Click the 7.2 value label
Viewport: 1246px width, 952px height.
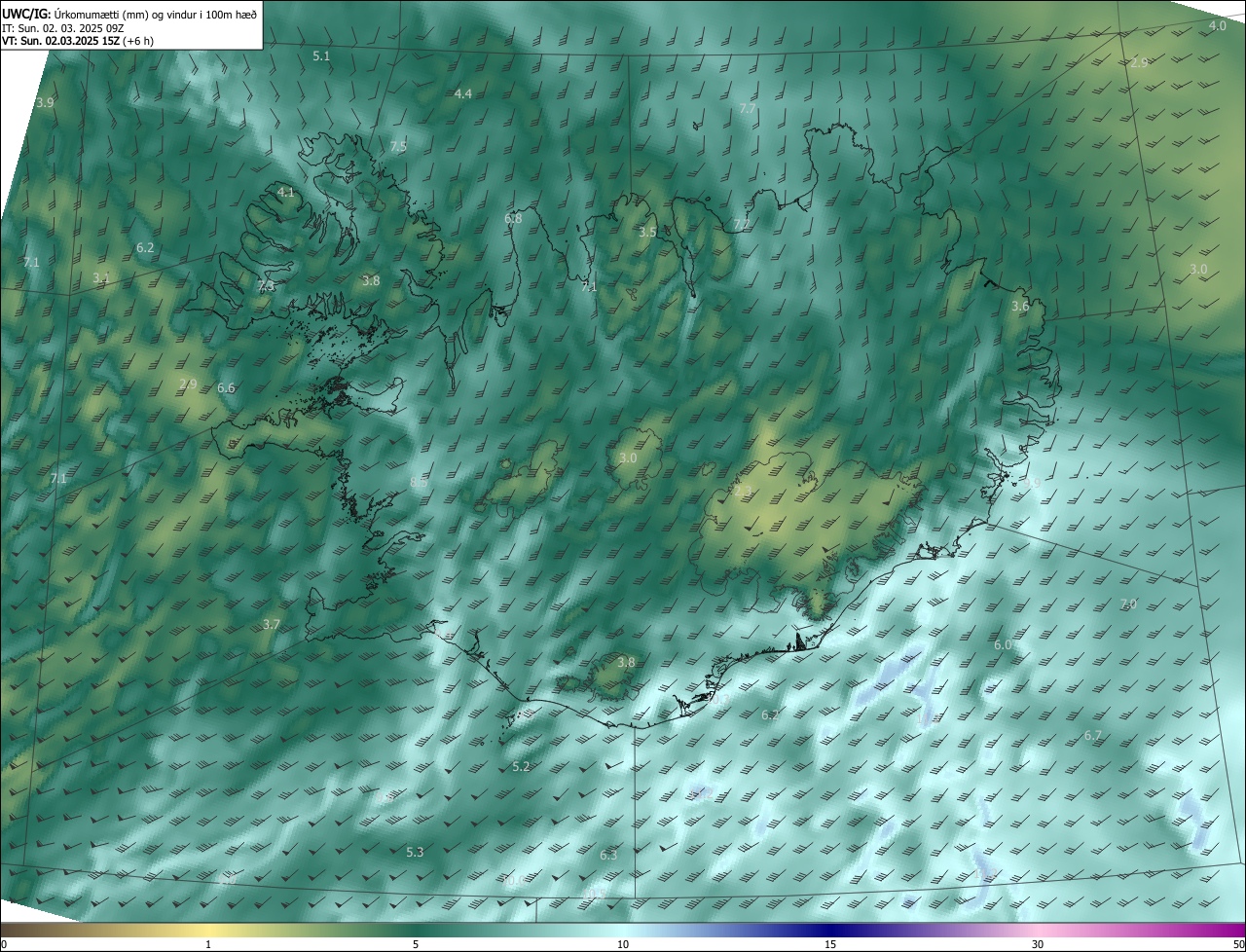(742, 224)
